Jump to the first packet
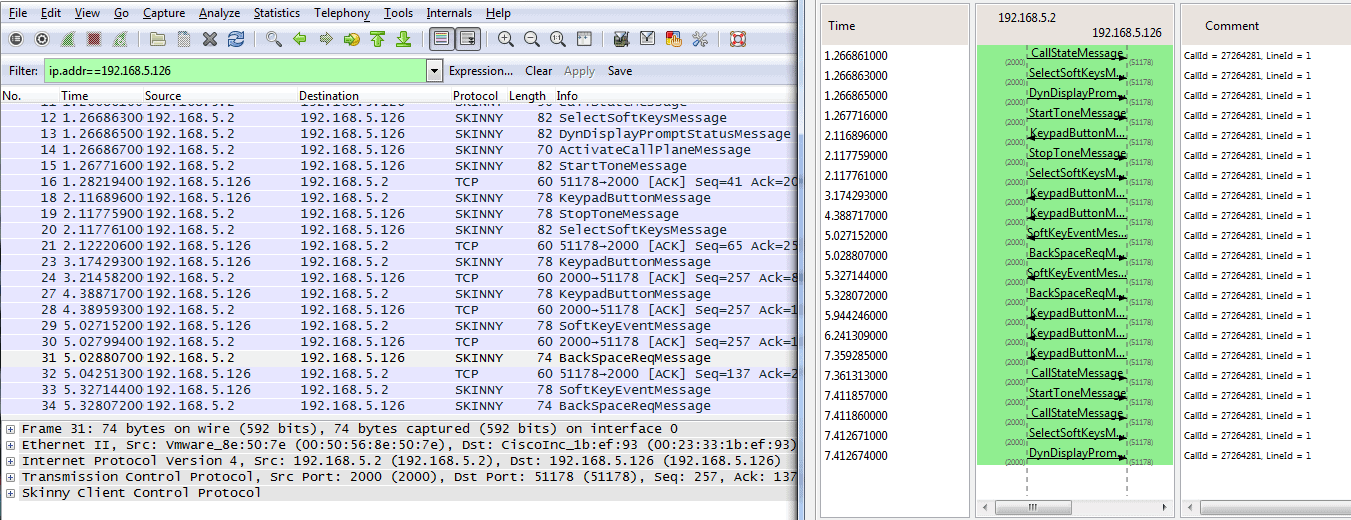The width and height of the screenshot is (1351, 520). 378,39
